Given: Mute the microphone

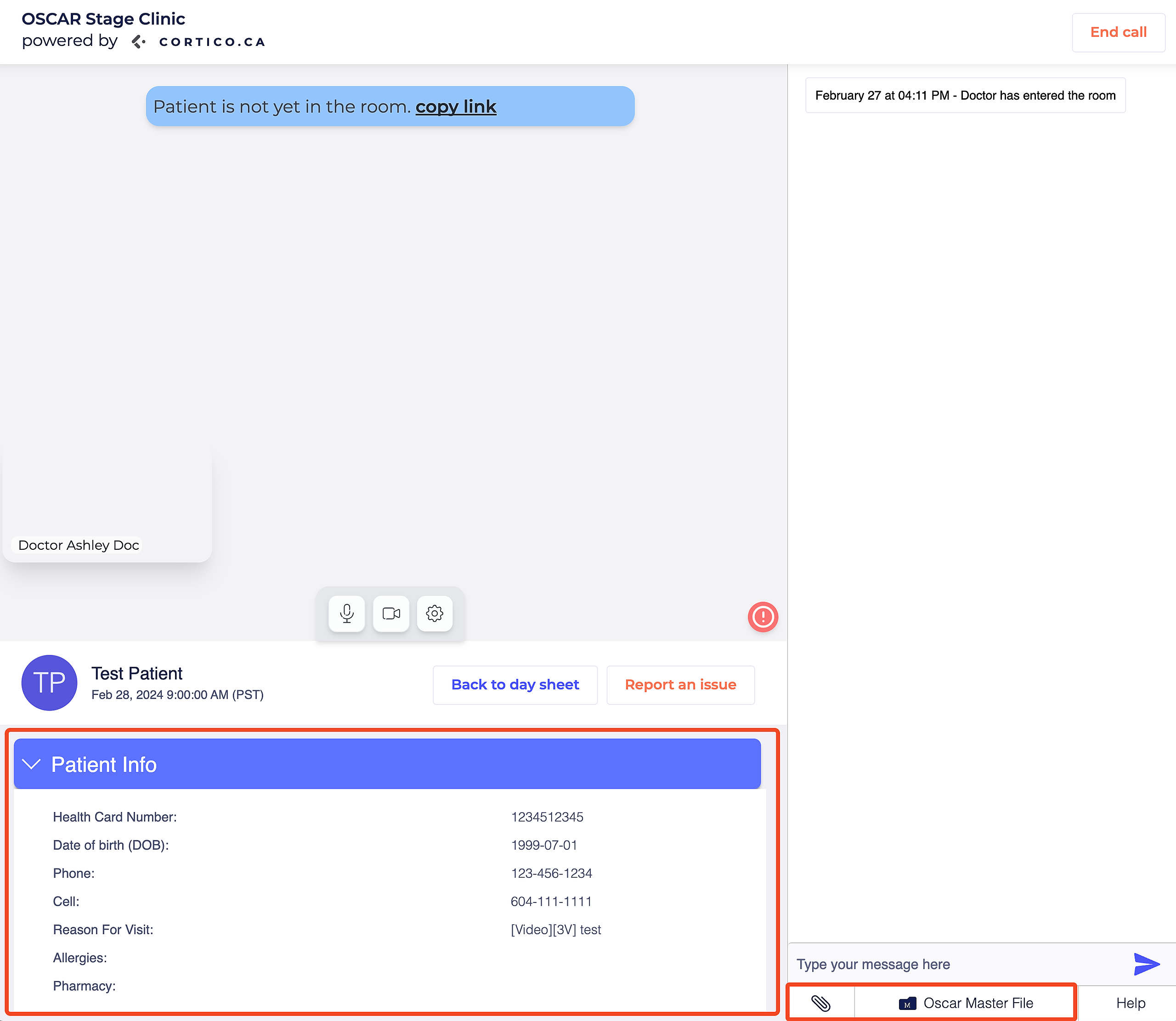Looking at the screenshot, I should tap(346, 614).
